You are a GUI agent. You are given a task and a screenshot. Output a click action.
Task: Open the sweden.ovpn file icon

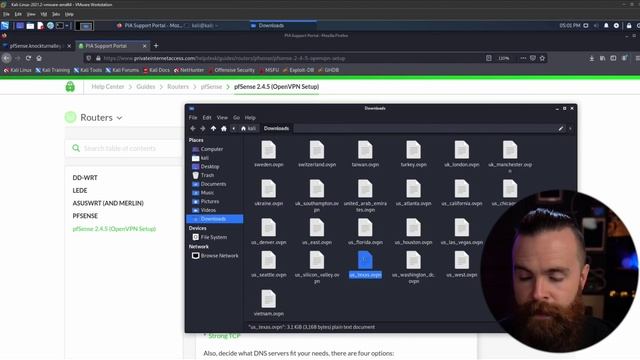[269, 150]
